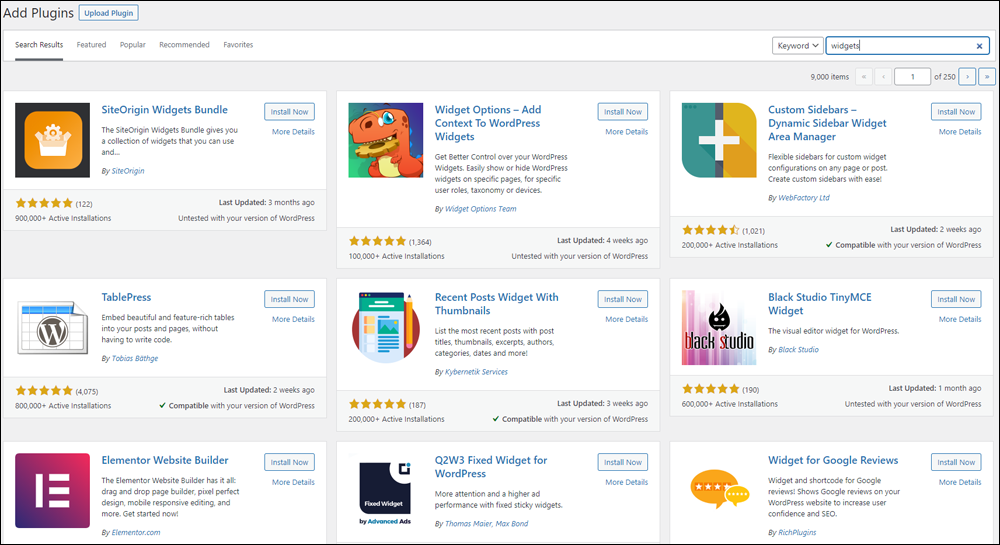Click the Custom Sidebars plus plugin icon
The width and height of the screenshot is (1000, 545).
(x=719, y=140)
